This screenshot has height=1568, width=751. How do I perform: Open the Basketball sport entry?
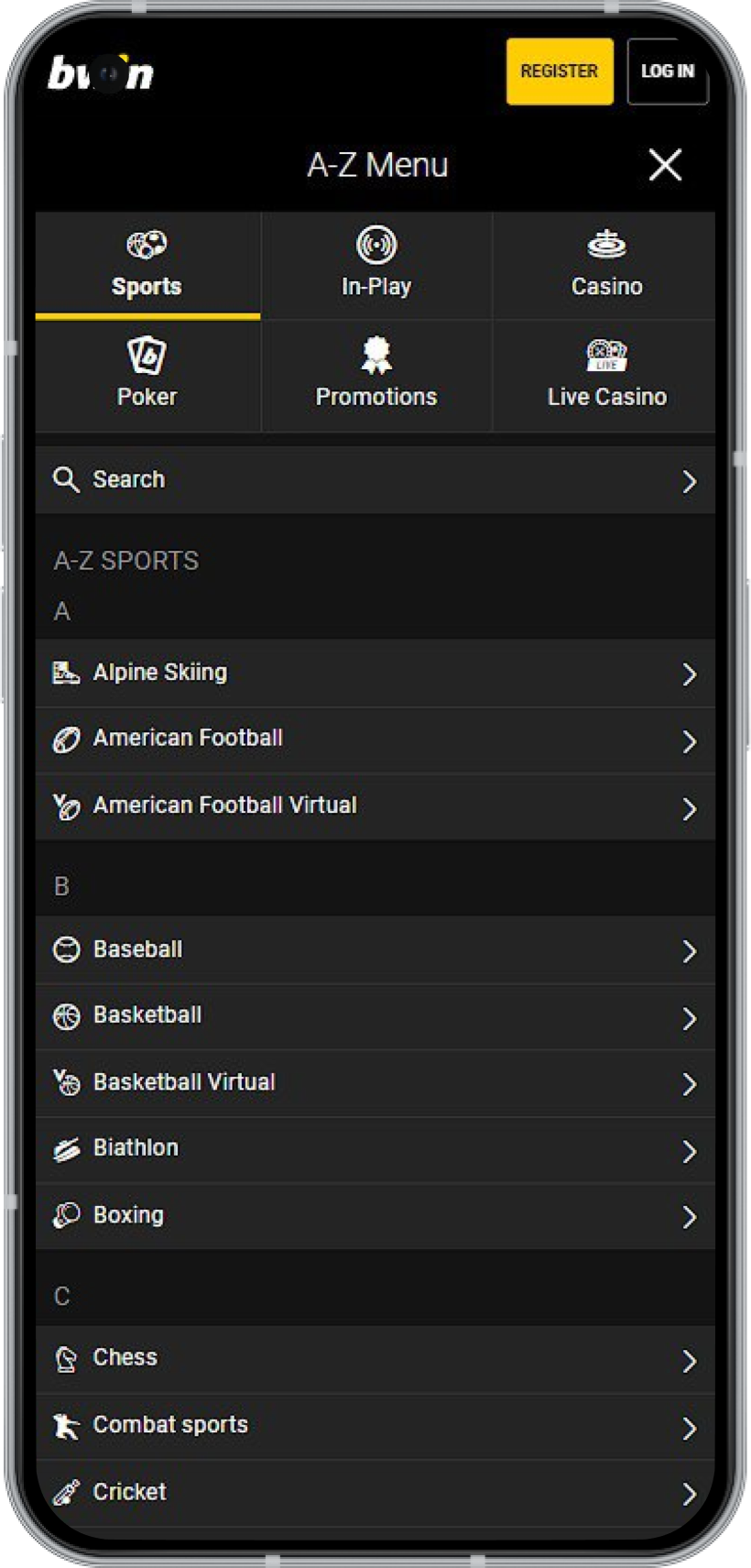click(x=375, y=1015)
